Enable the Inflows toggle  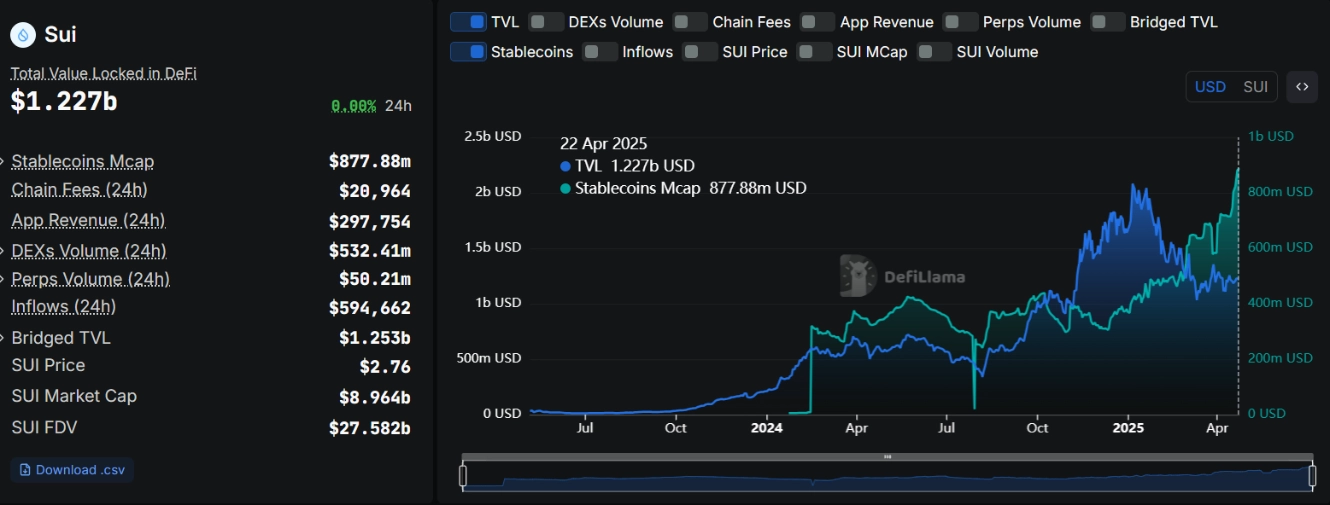pos(600,51)
